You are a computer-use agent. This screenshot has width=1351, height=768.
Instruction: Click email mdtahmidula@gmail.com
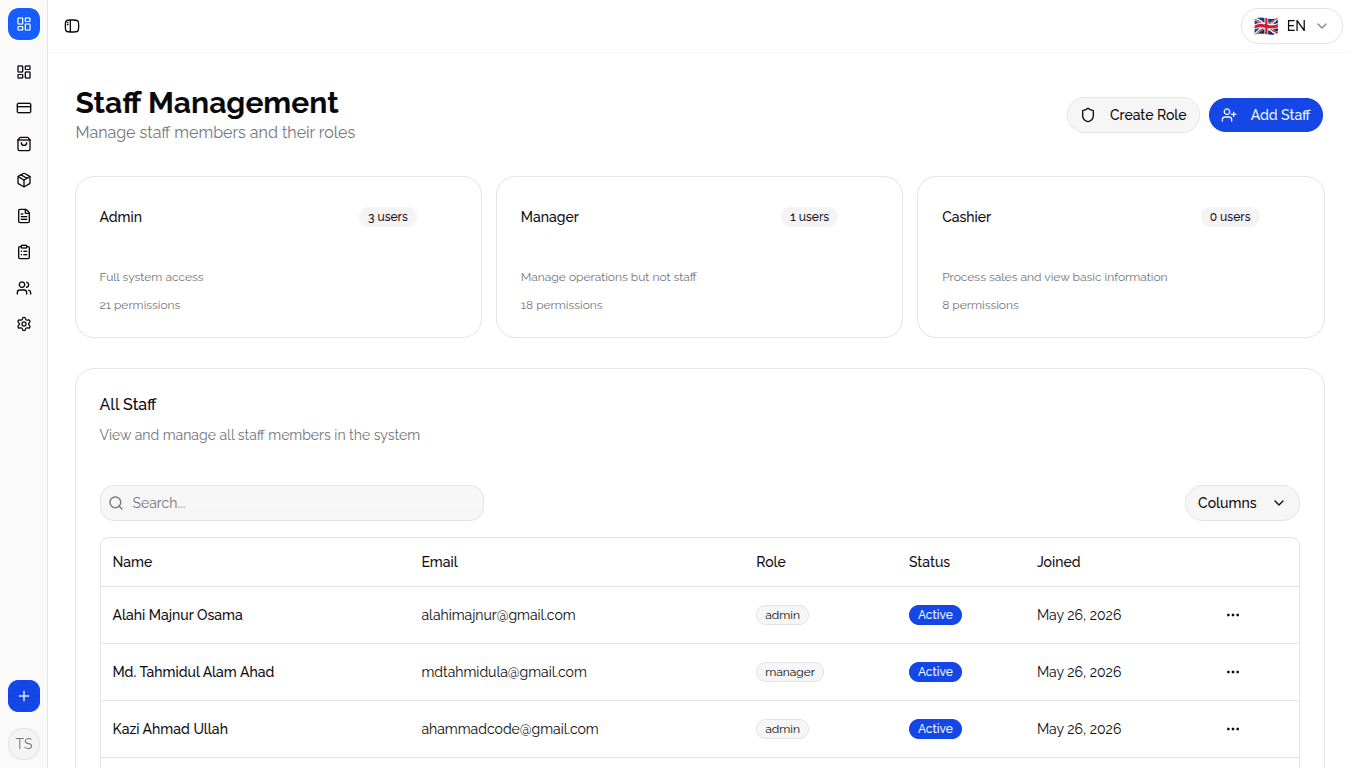point(504,672)
